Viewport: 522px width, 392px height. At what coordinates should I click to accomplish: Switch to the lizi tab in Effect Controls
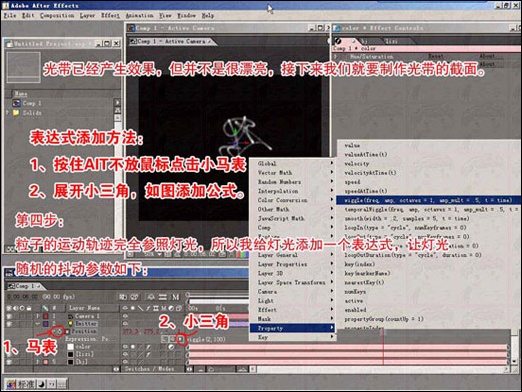(x=391, y=41)
